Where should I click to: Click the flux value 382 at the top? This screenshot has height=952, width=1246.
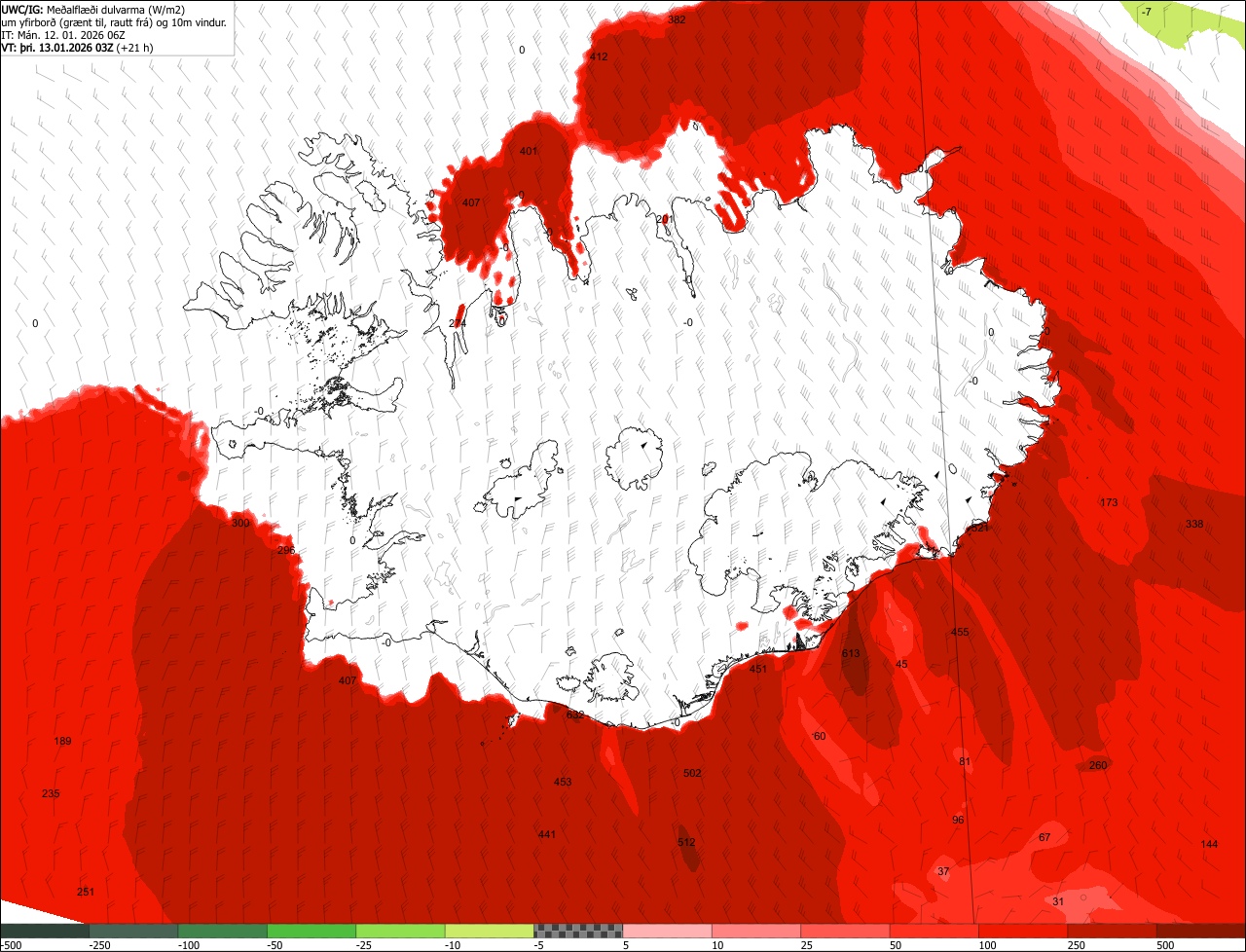(677, 19)
